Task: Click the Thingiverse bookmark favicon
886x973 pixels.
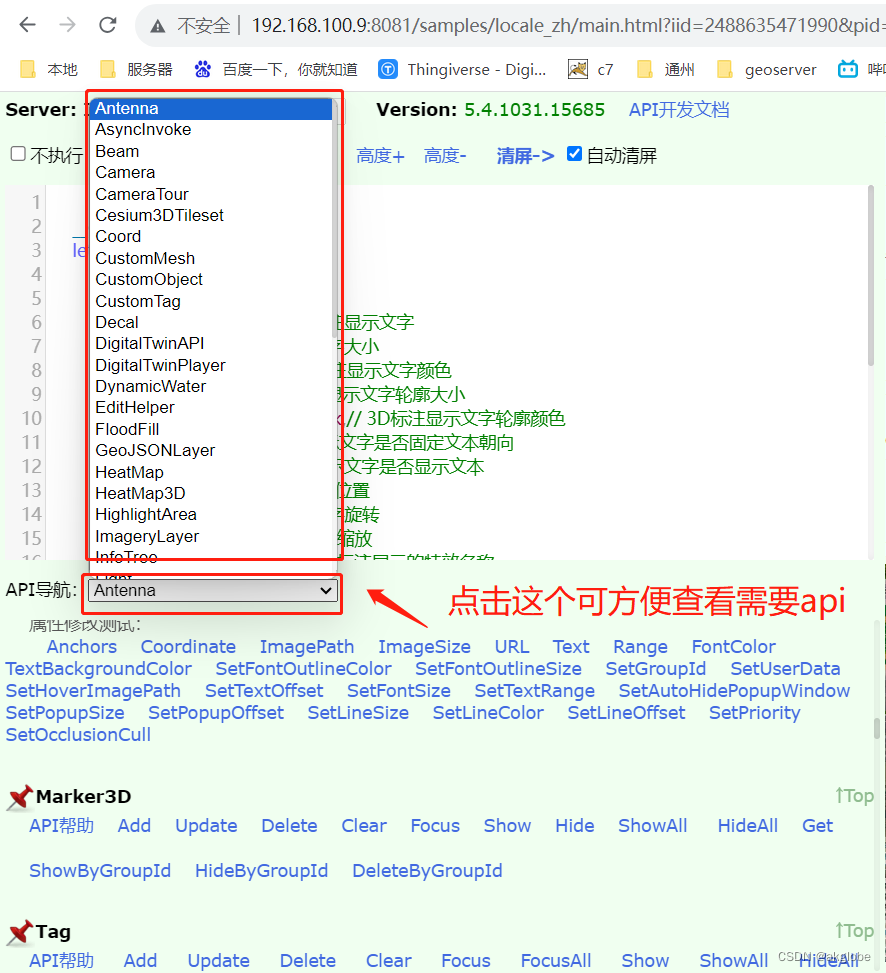Action: click(x=389, y=70)
